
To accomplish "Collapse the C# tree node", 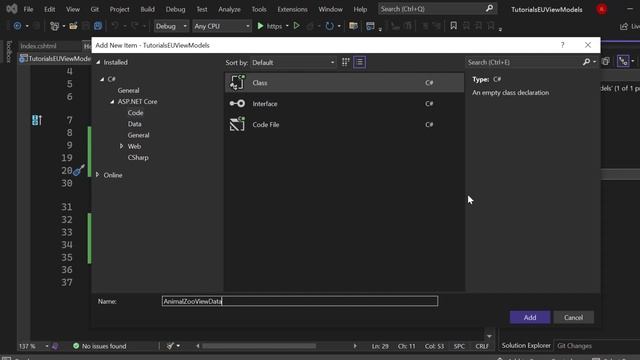I will click(102, 79).
